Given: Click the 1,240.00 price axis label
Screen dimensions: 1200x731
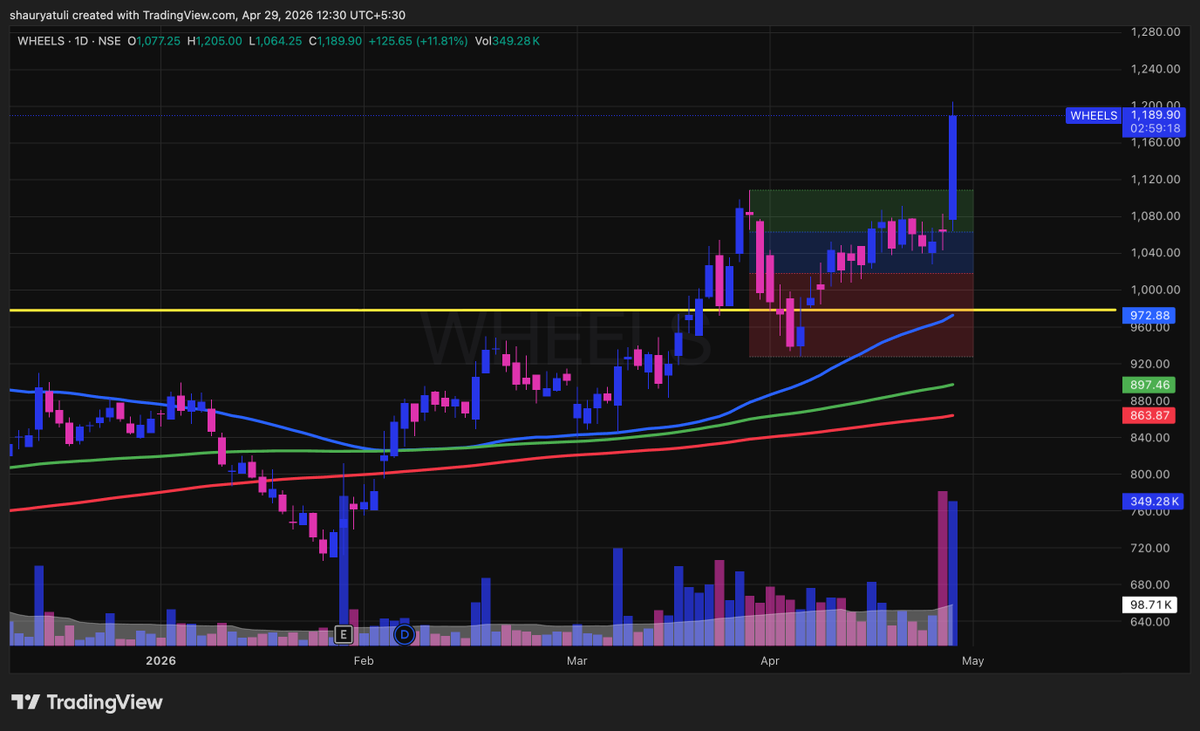Looking at the screenshot, I should tap(1157, 69).
